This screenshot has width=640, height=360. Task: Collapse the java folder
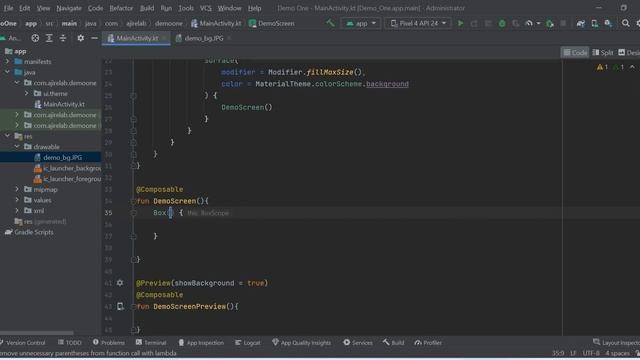[7, 72]
